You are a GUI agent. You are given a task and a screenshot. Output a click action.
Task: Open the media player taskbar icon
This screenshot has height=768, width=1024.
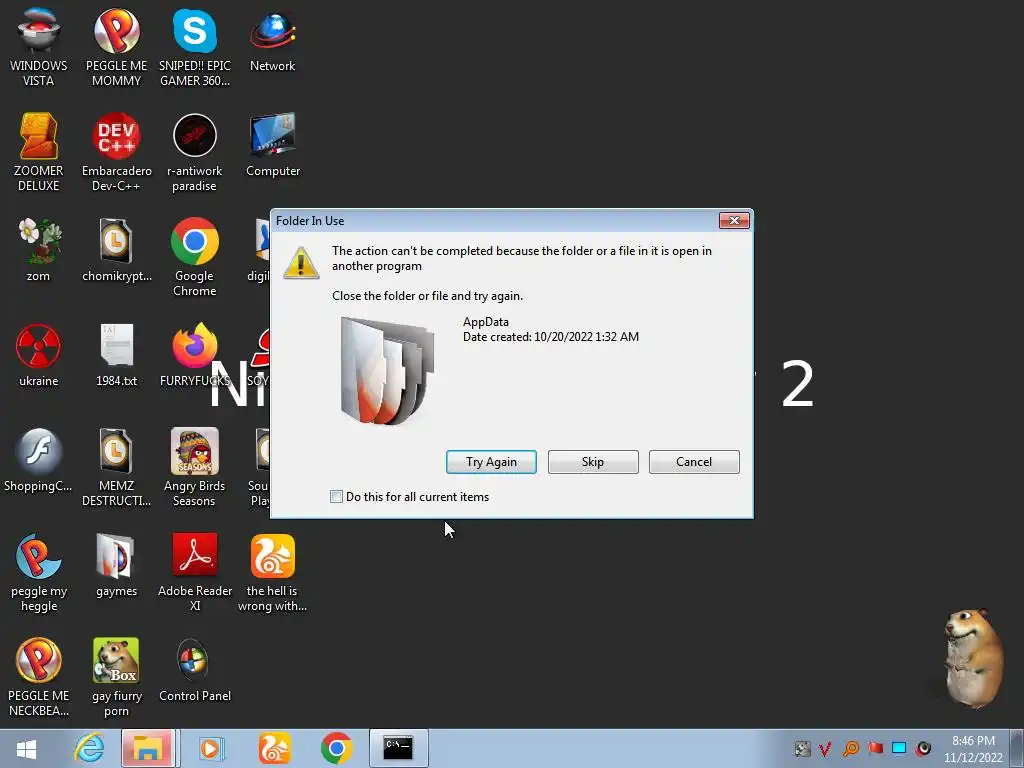pos(210,748)
